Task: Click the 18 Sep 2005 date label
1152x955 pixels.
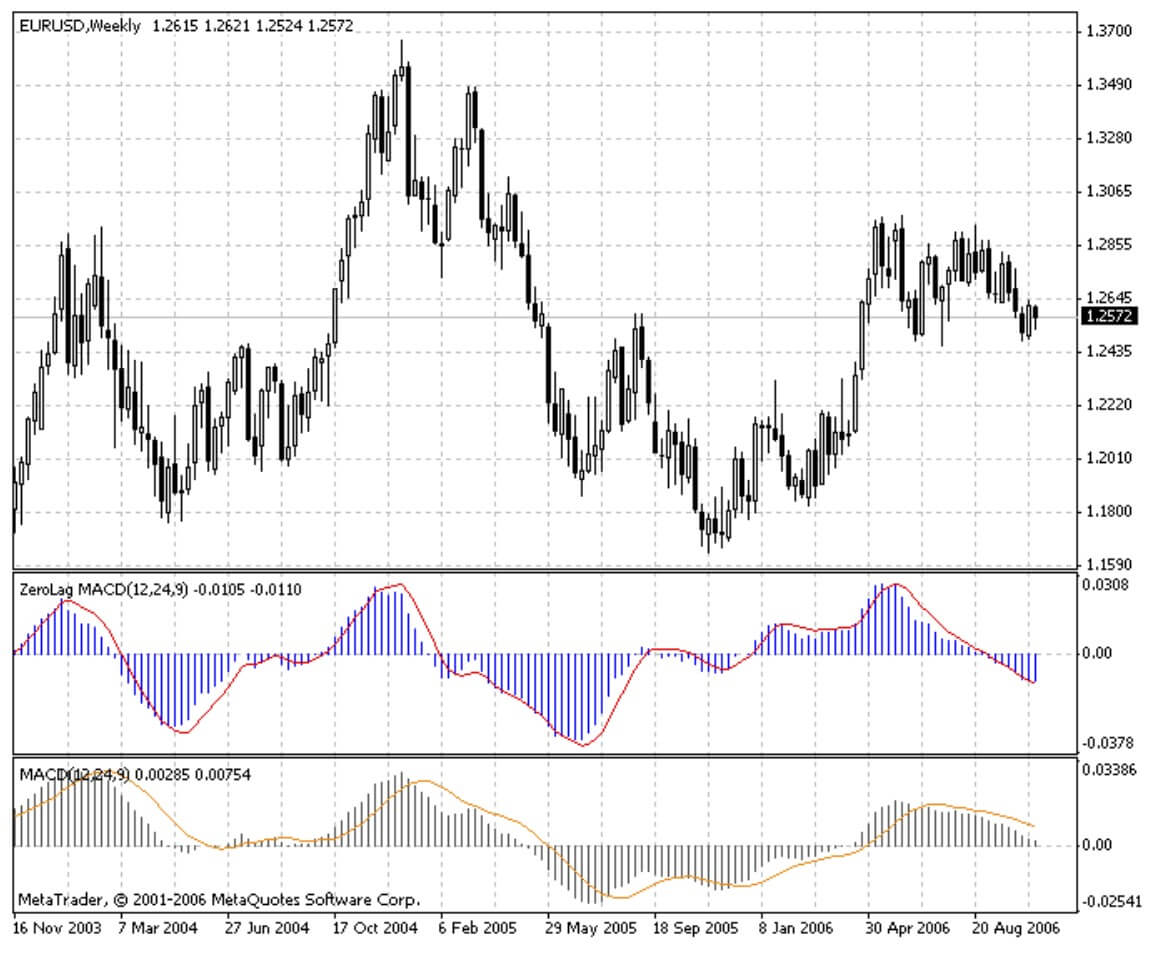Action: (x=697, y=927)
